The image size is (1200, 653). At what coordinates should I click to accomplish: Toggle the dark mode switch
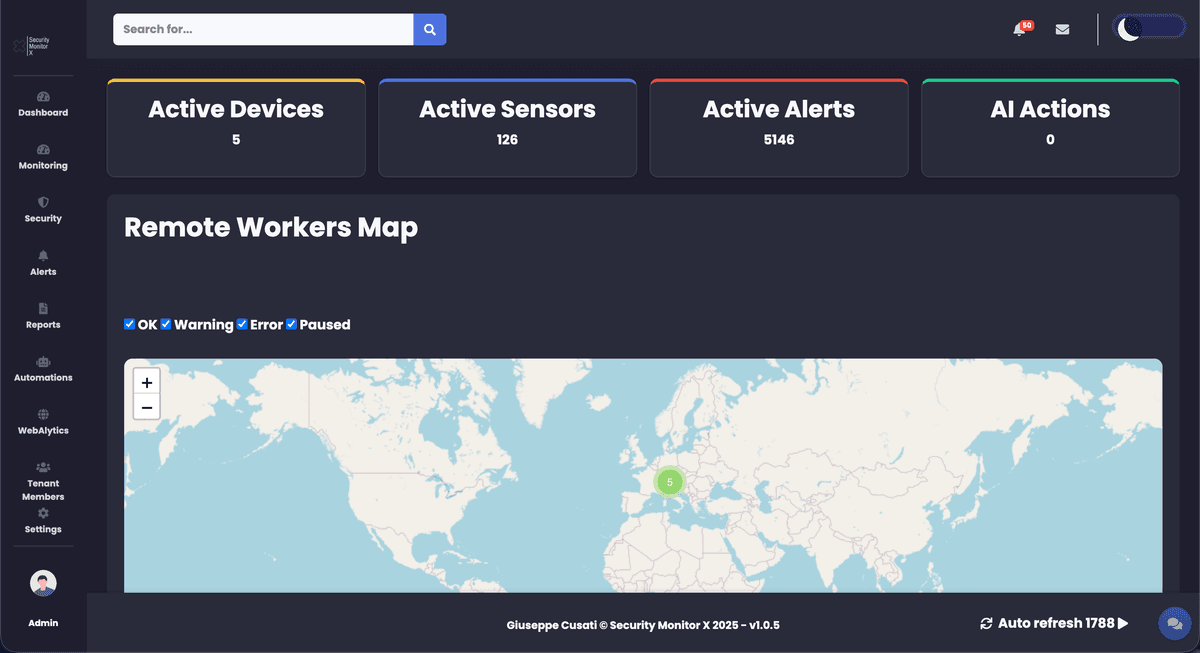click(x=1149, y=29)
